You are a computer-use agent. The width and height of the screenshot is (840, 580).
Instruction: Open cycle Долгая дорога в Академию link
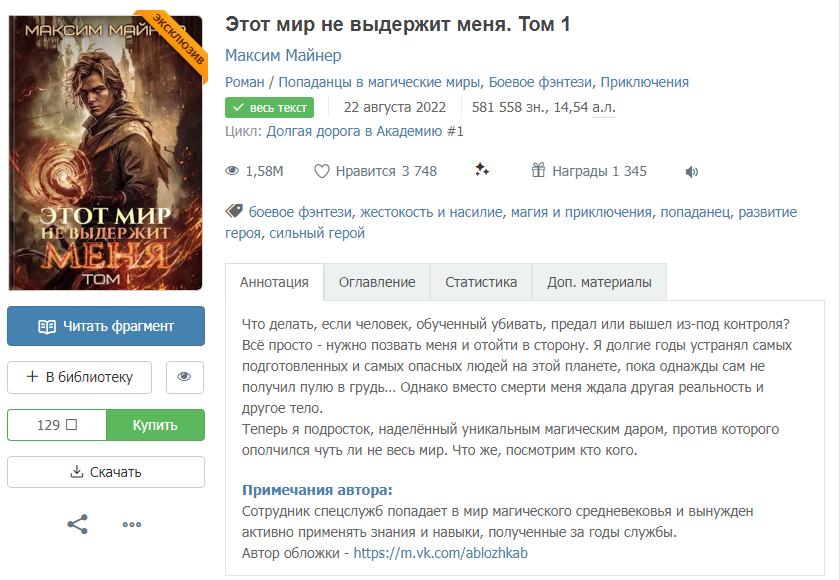[x=354, y=131]
